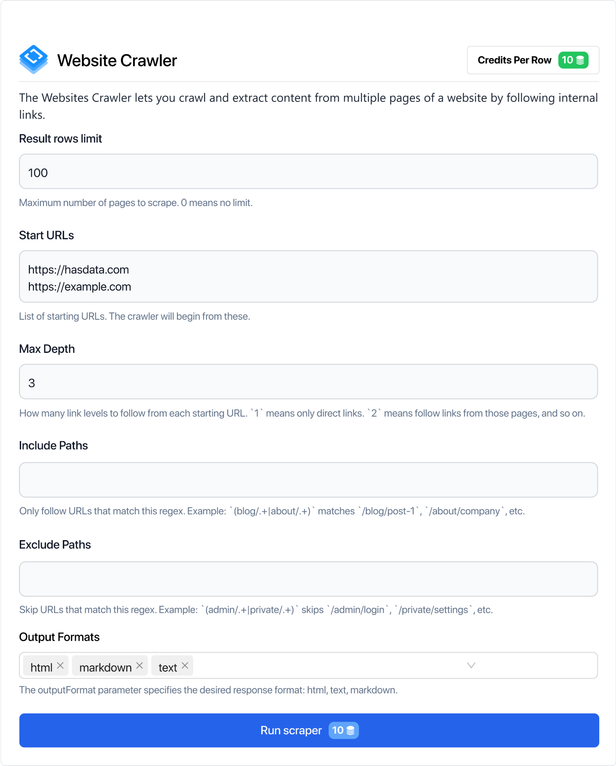
Task: Click the markdown format tag
Action: [x=105, y=667]
